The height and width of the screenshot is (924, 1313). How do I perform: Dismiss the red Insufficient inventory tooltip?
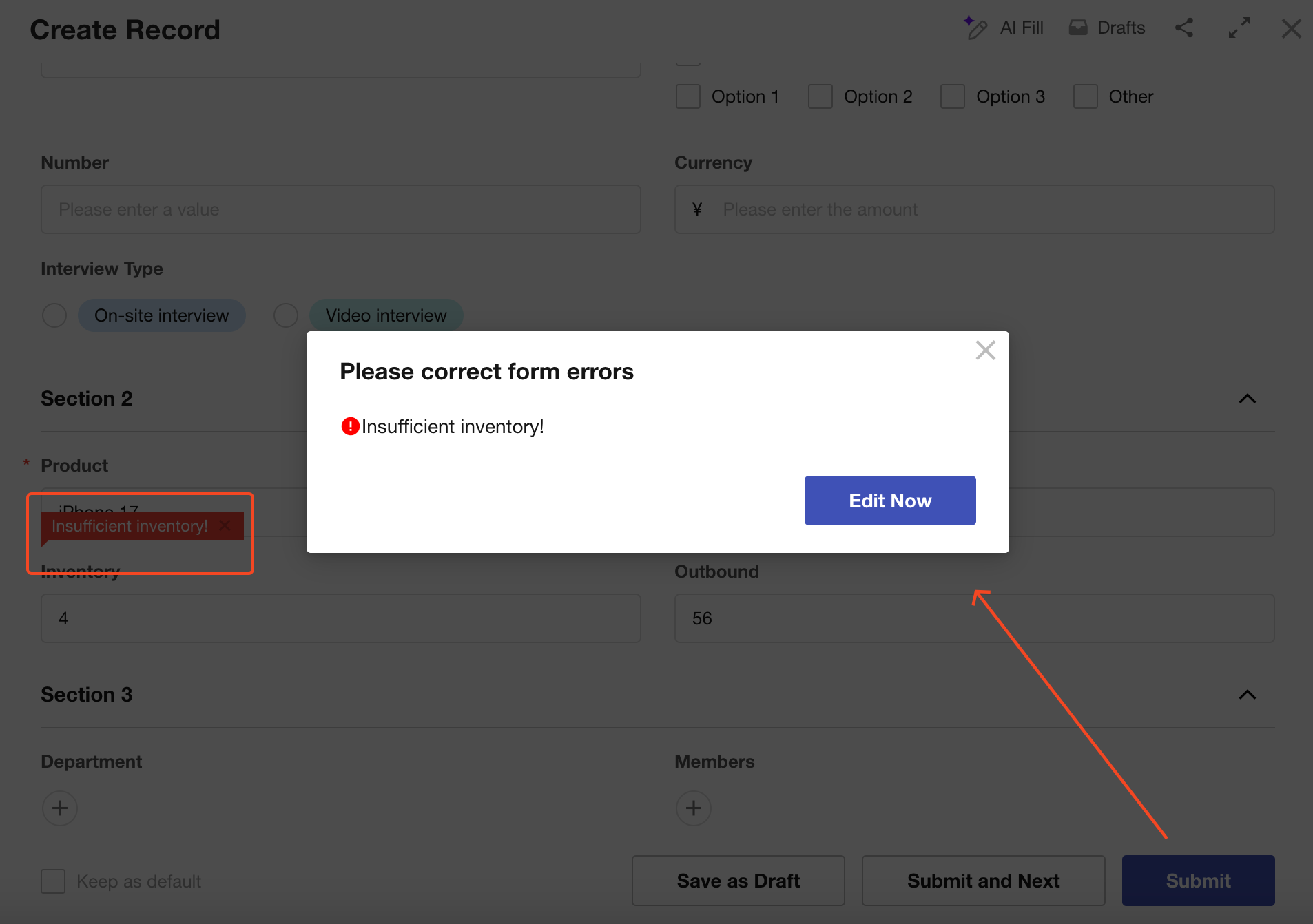[x=225, y=526]
